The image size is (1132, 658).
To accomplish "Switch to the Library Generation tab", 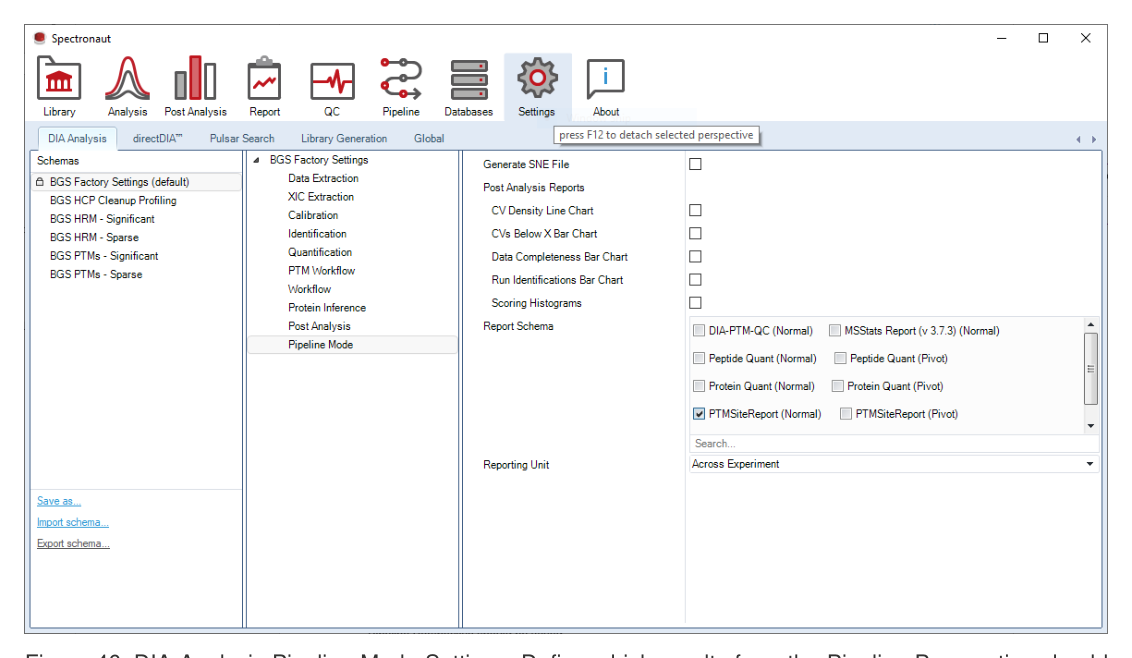I will [x=344, y=139].
